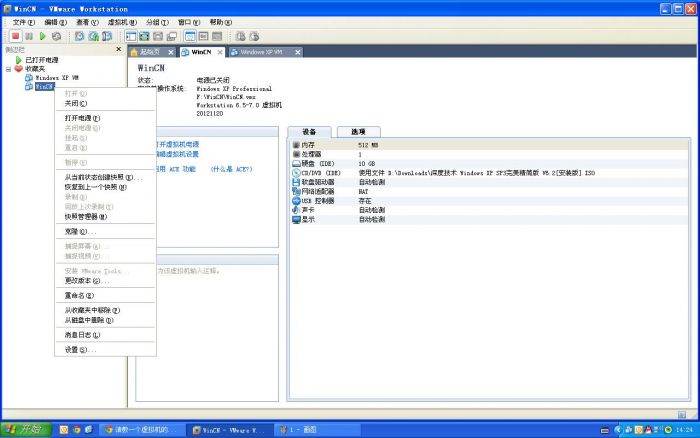Click the Capture Screen toolbar icon
The height and width of the screenshot is (438, 700).
coord(240,36)
